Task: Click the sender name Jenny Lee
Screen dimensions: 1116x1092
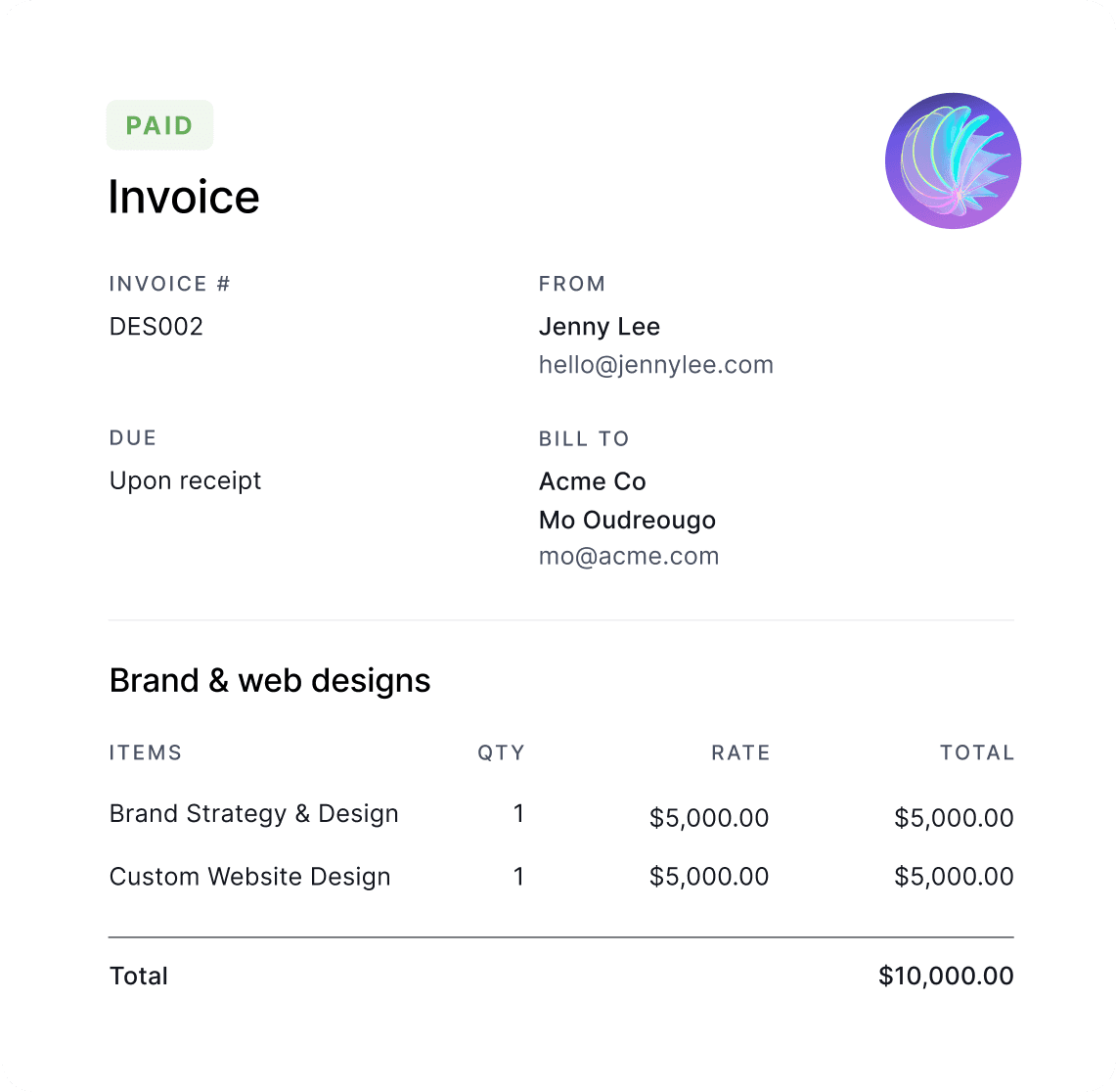Action: tap(599, 327)
